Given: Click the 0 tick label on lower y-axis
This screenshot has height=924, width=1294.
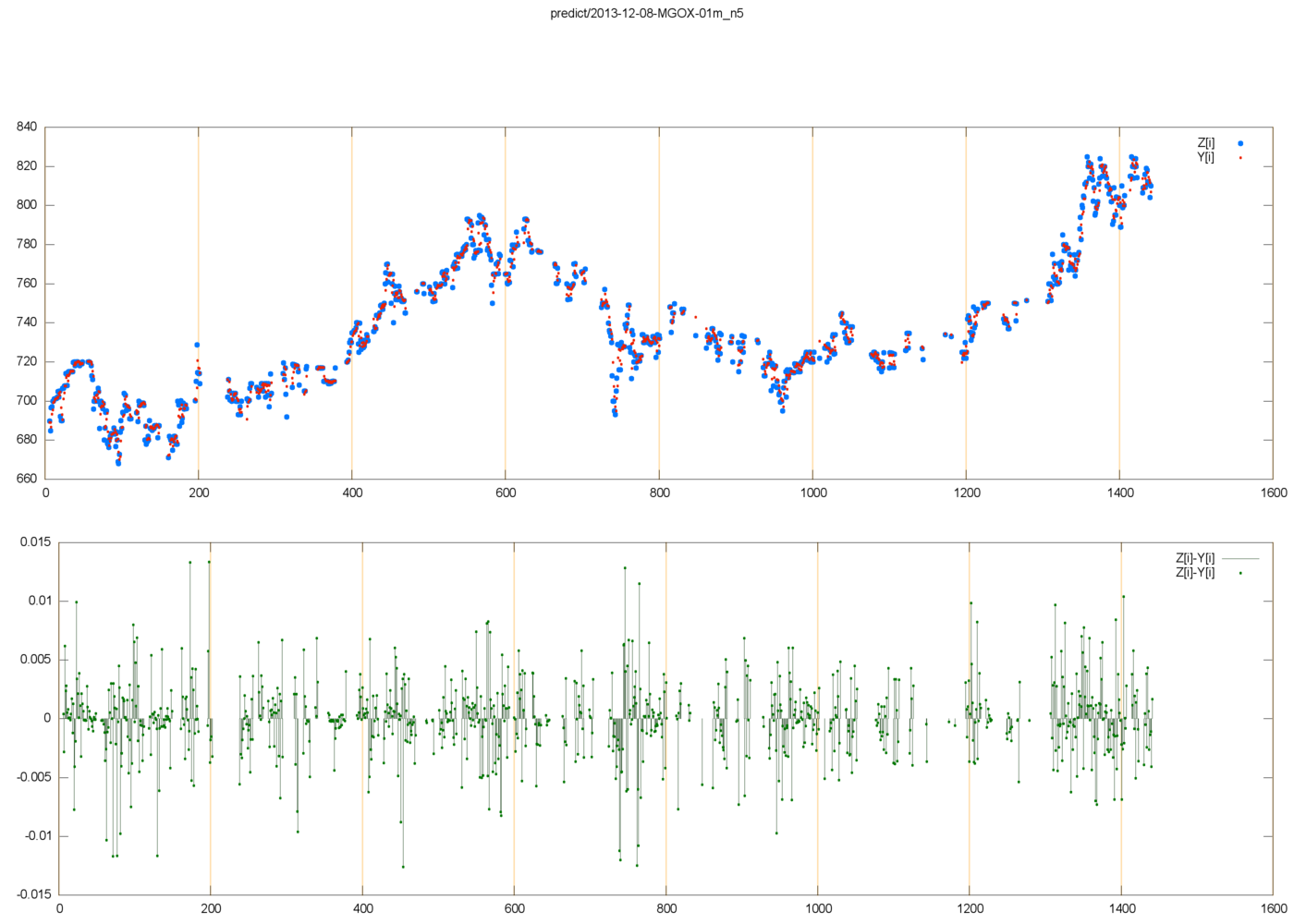Looking at the screenshot, I should click(47, 718).
